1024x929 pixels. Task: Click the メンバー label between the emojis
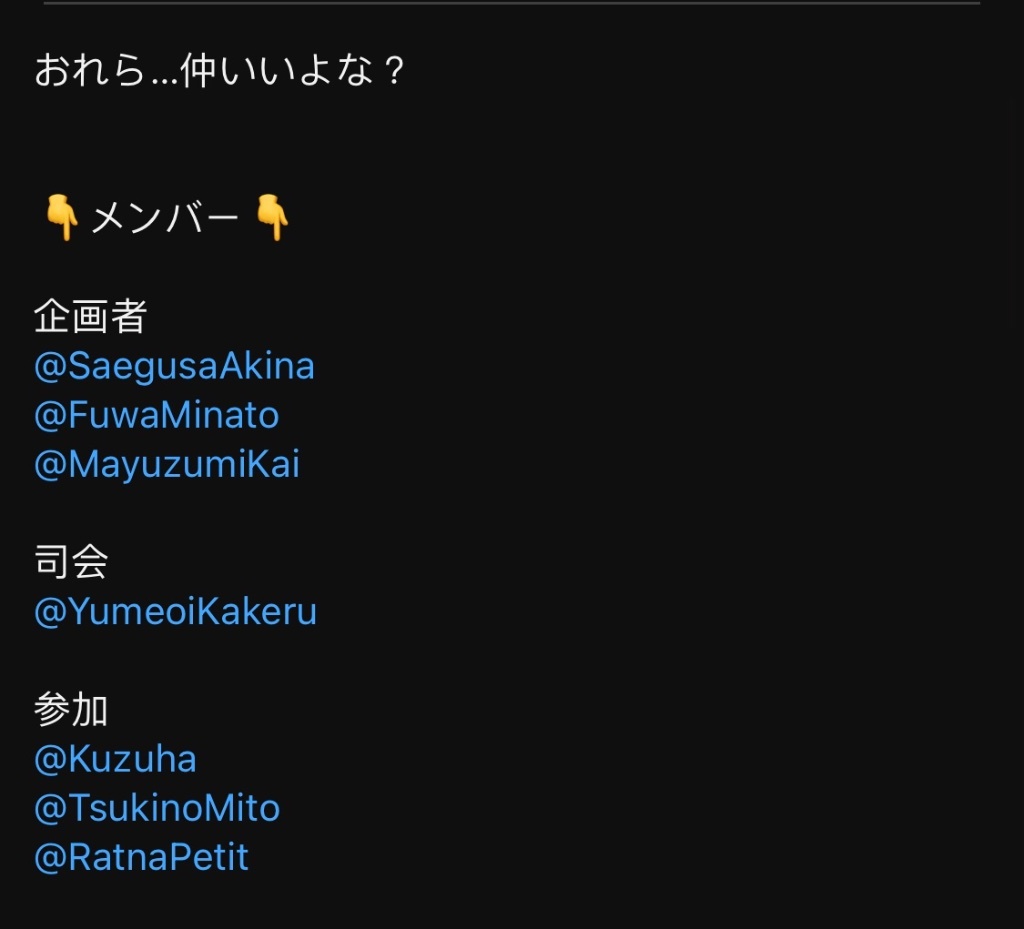tap(165, 217)
